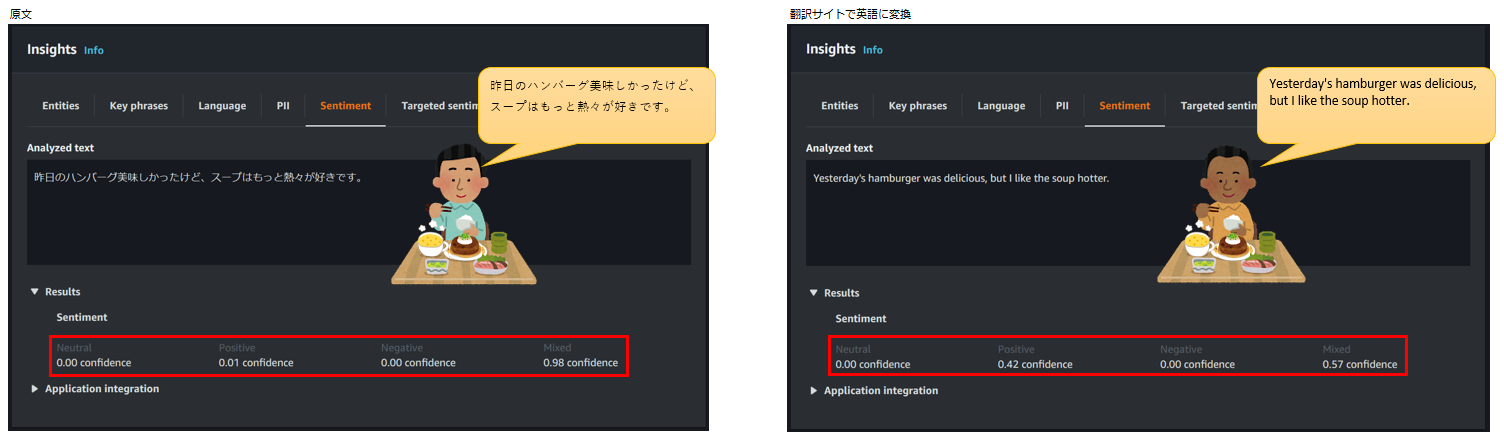1504x444 pixels.
Task: Open the Key phrases tab in left panel
Action: [x=139, y=106]
